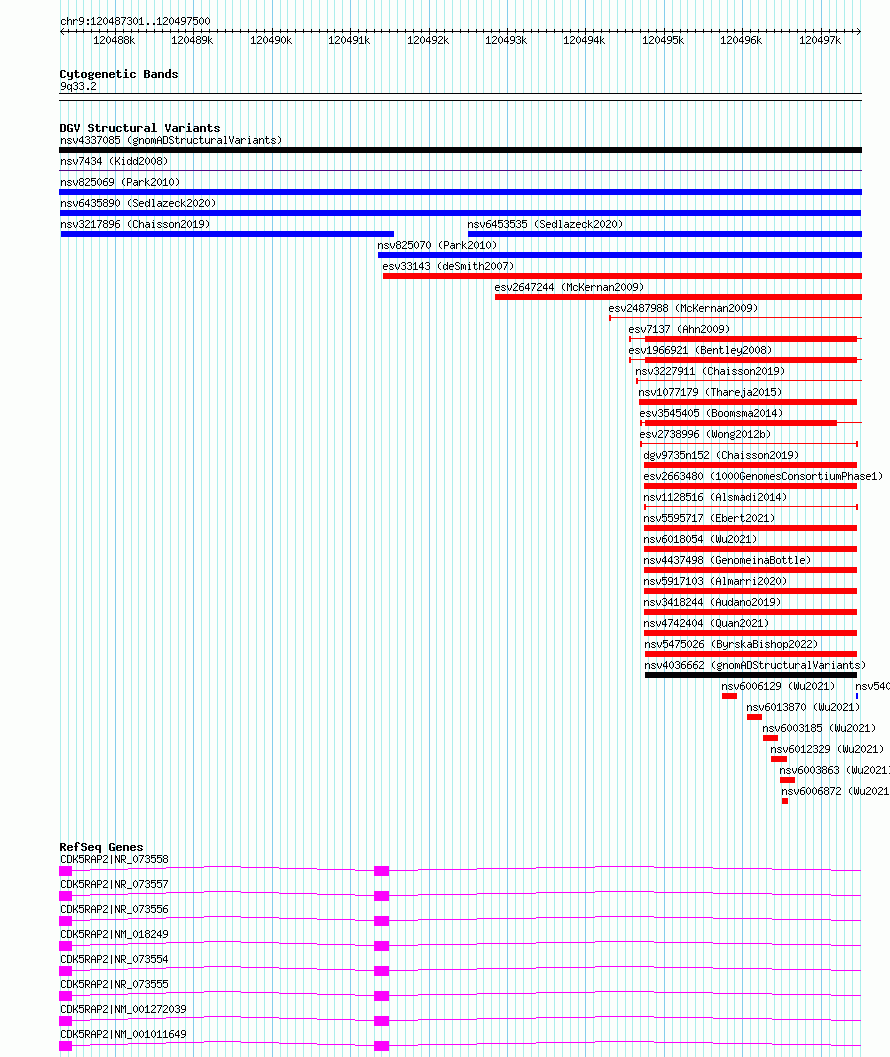This screenshot has height=1057, width=890.
Task: Click chr9:120487301..120497500 coordinates text
Action: click(135, 21)
